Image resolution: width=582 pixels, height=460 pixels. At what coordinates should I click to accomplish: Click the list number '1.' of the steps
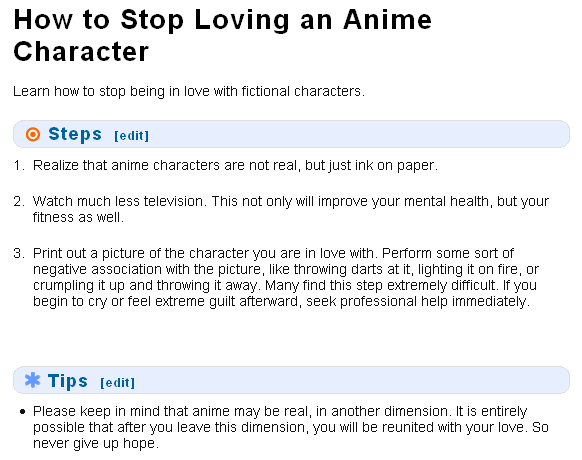(x=19, y=165)
